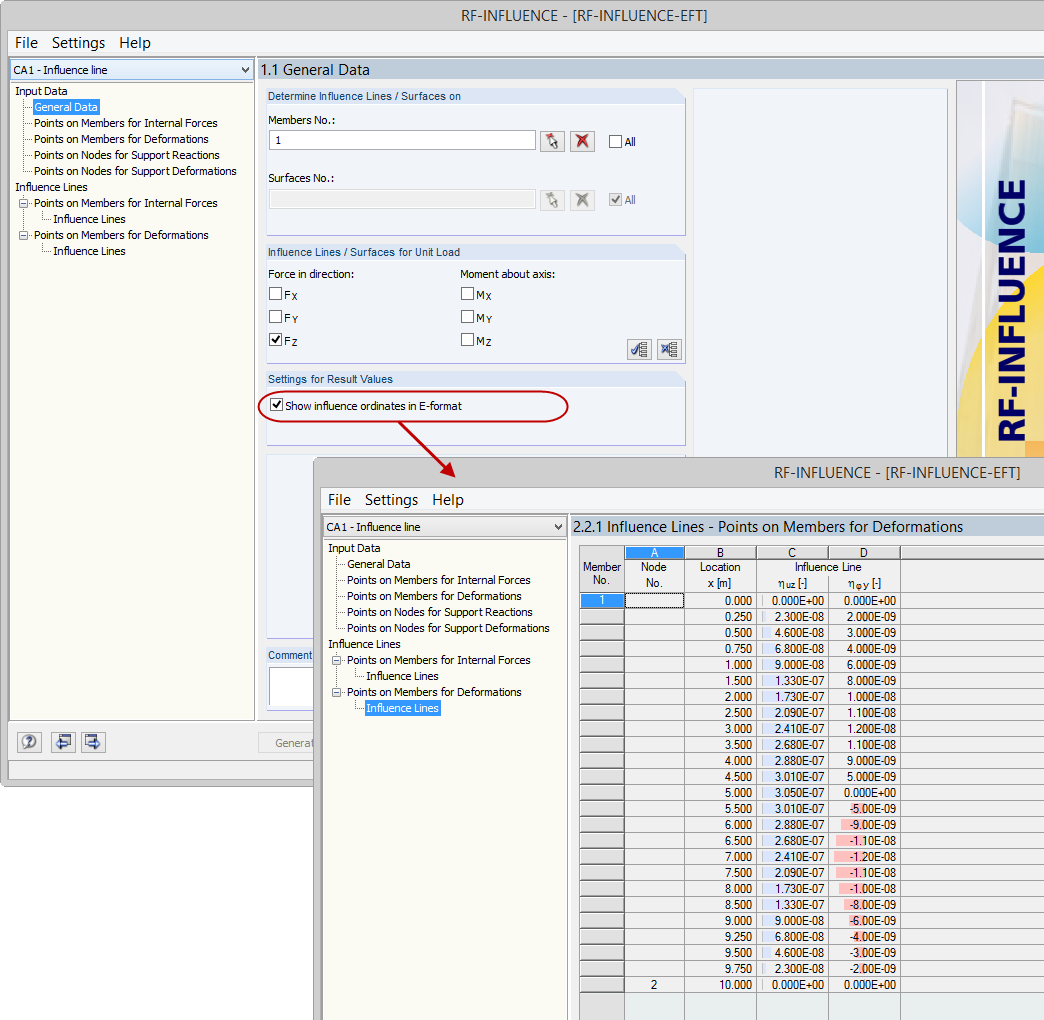Select highlighted Influence Lines item, front window
The width and height of the screenshot is (1044, 1020).
pyautogui.click(x=402, y=708)
